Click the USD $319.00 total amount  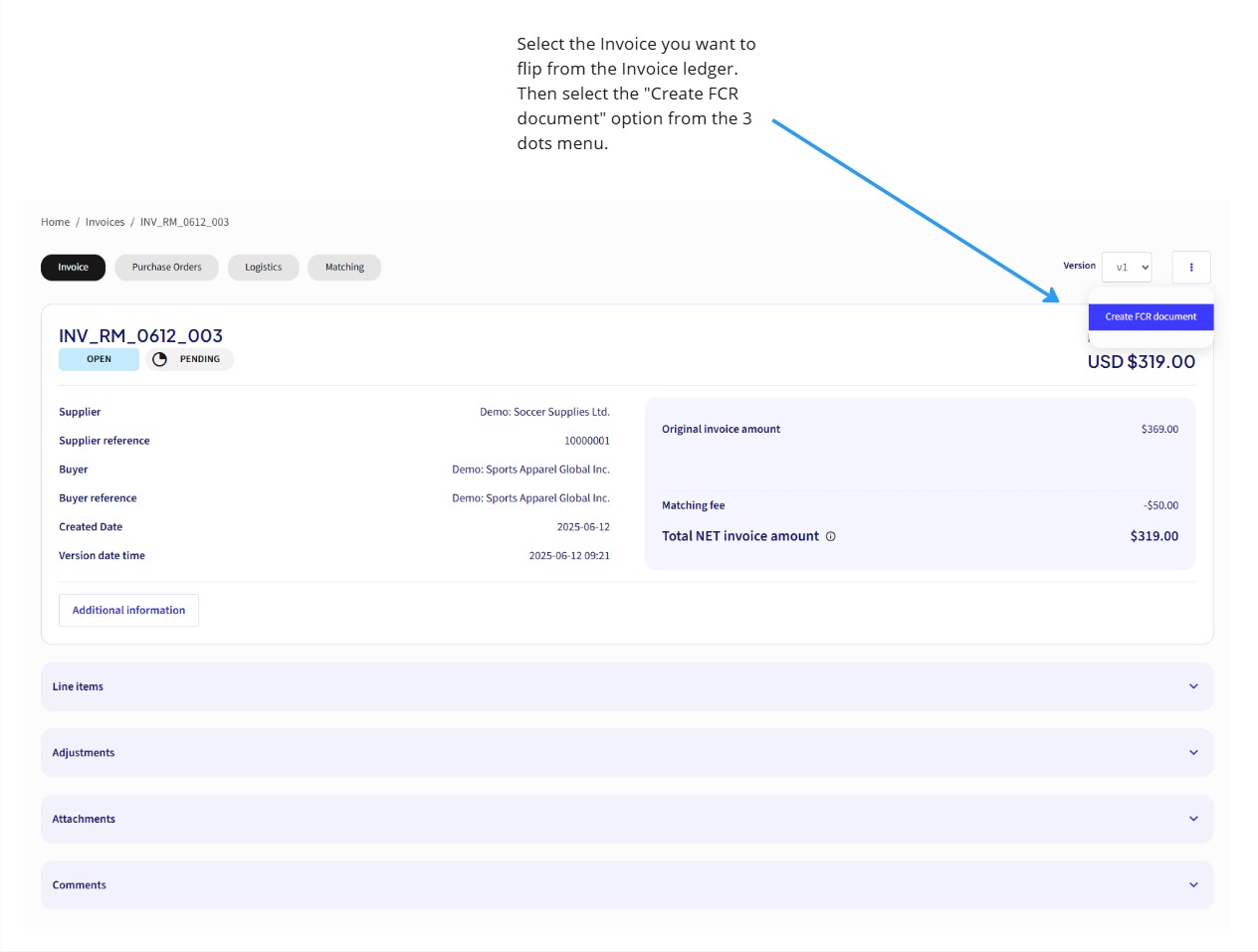(x=1141, y=362)
